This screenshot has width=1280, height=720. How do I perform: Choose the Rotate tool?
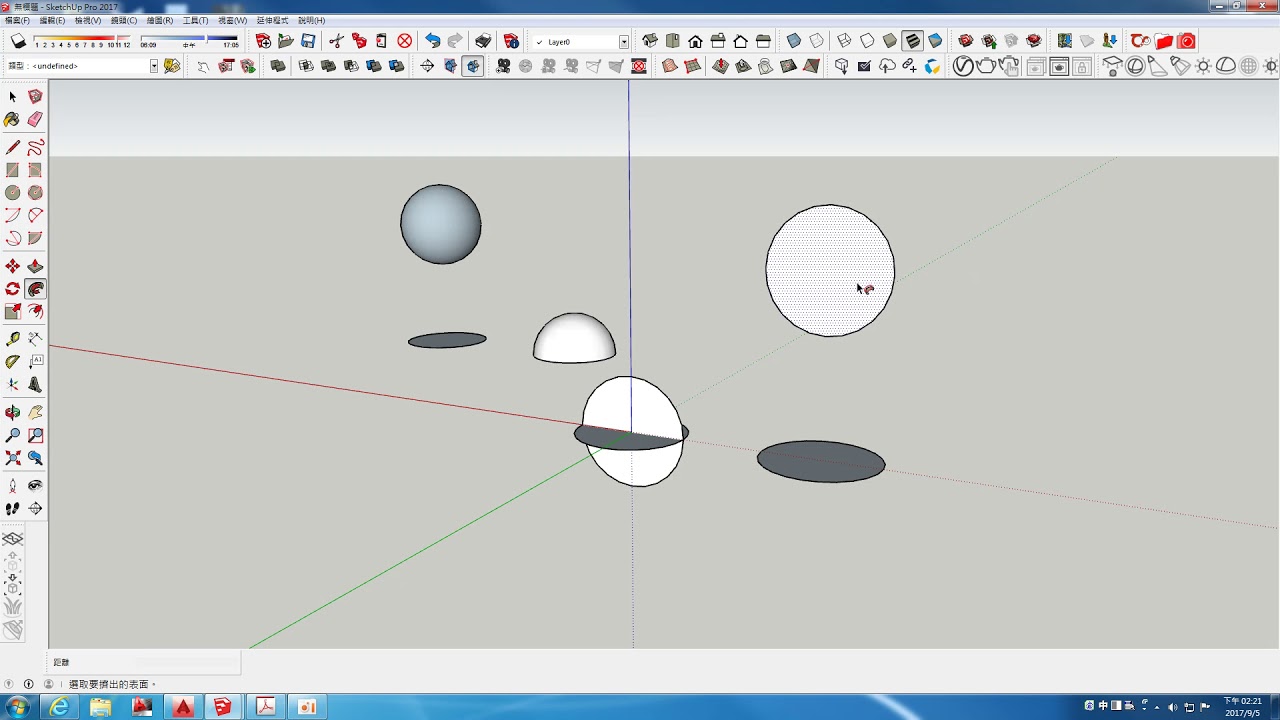tap(12, 289)
